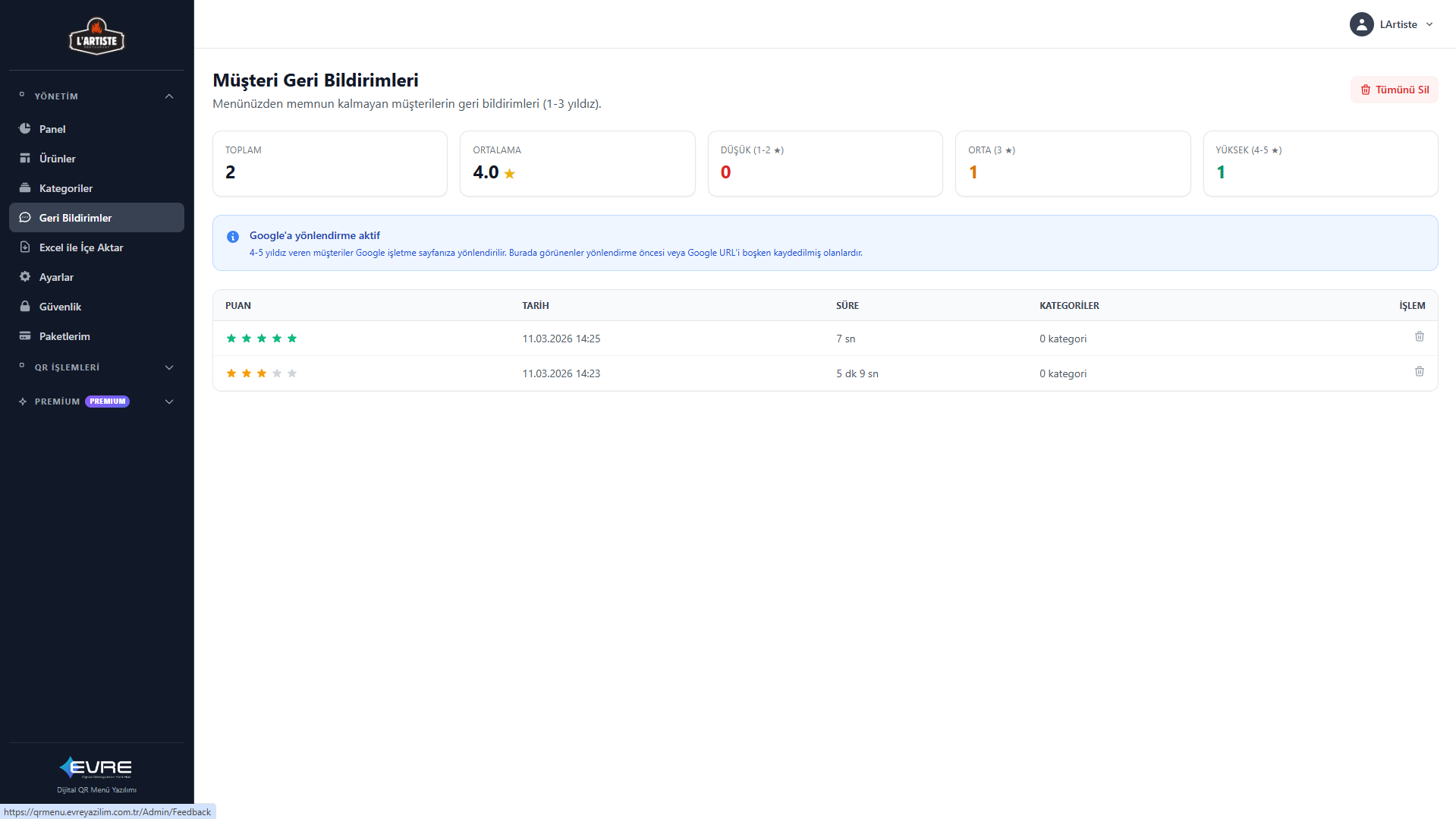Click '0 kategori' in the 14:23 row
Image resolution: width=1456 pixels, height=819 pixels.
(x=1063, y=373)
